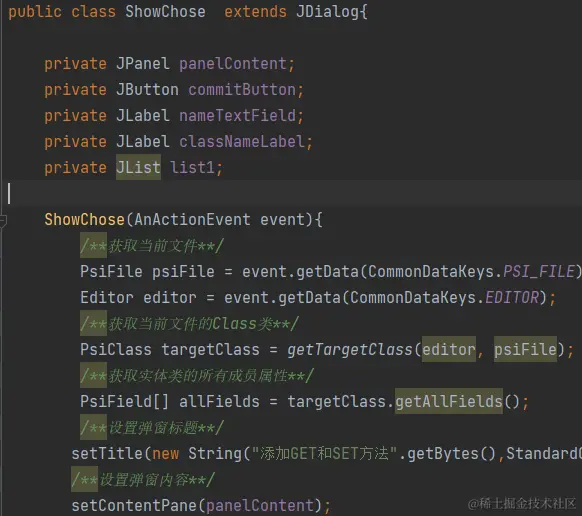Click the highlighted JList type
Screen dimensions: 582x516
click(x=138, y=167)
